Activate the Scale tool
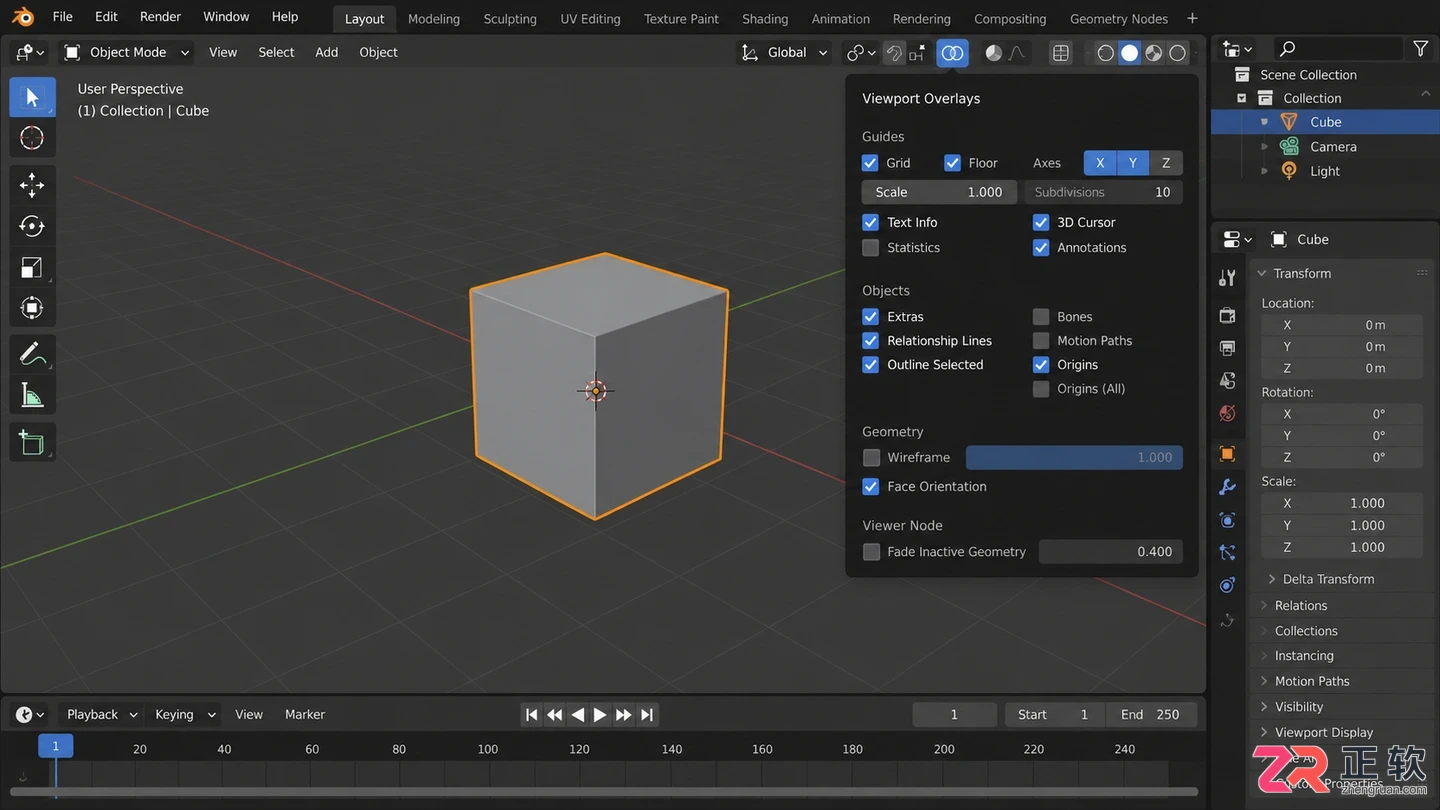This screenshot has width=1440, height=810. pyautogui.click(x=32, y=267)
